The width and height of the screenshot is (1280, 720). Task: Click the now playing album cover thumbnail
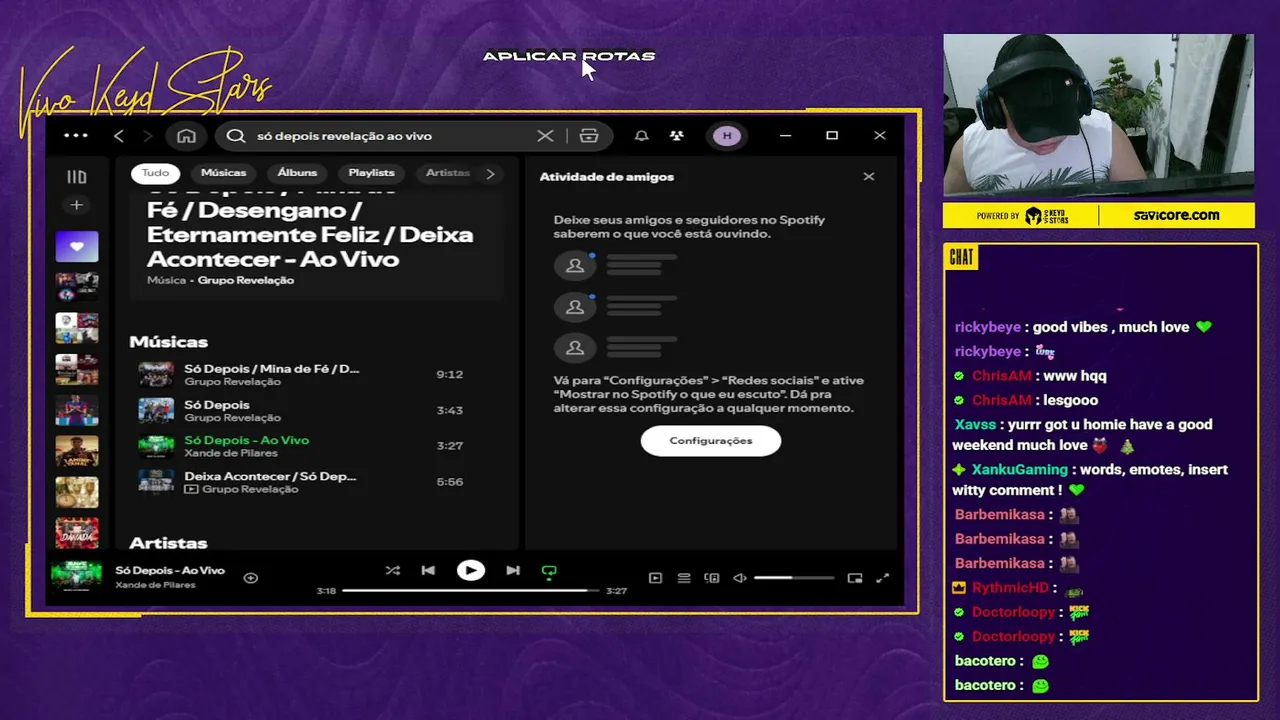point(77,577)
